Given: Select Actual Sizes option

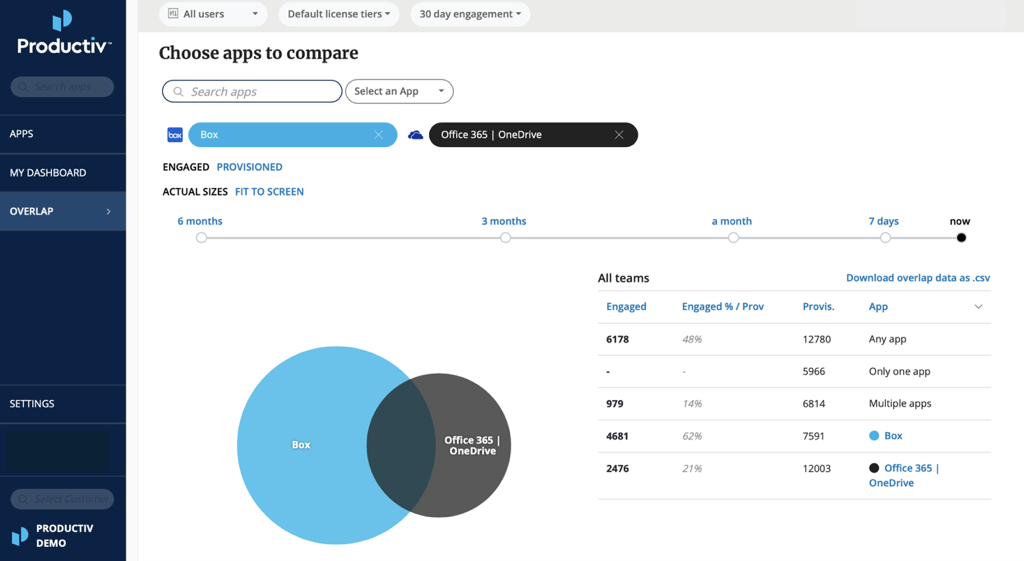Looking at the screenshot, I should [195, 191].
